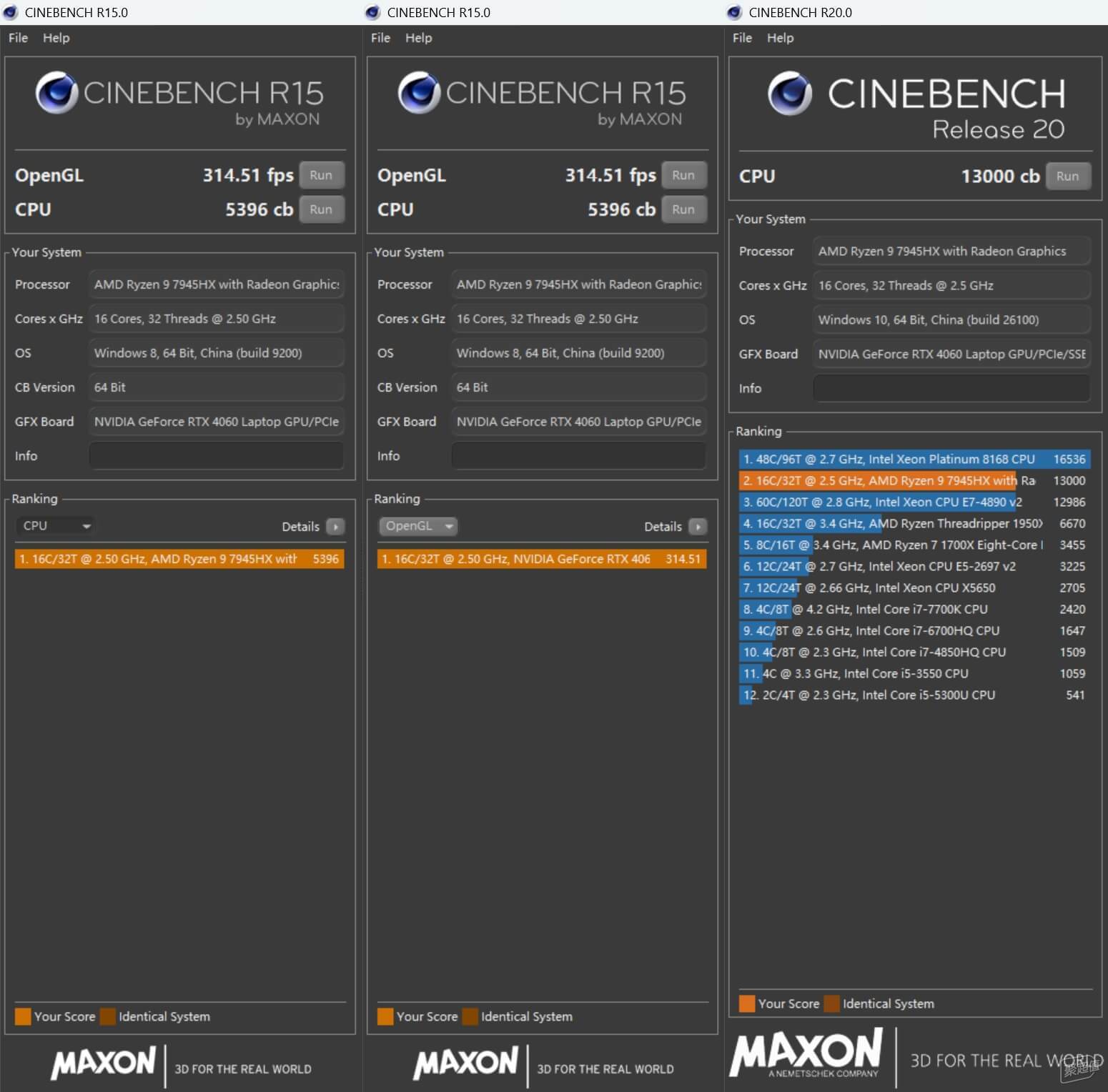
Task: Click the Your Score swatch in the left R15 window
Action: [23, 1016]
